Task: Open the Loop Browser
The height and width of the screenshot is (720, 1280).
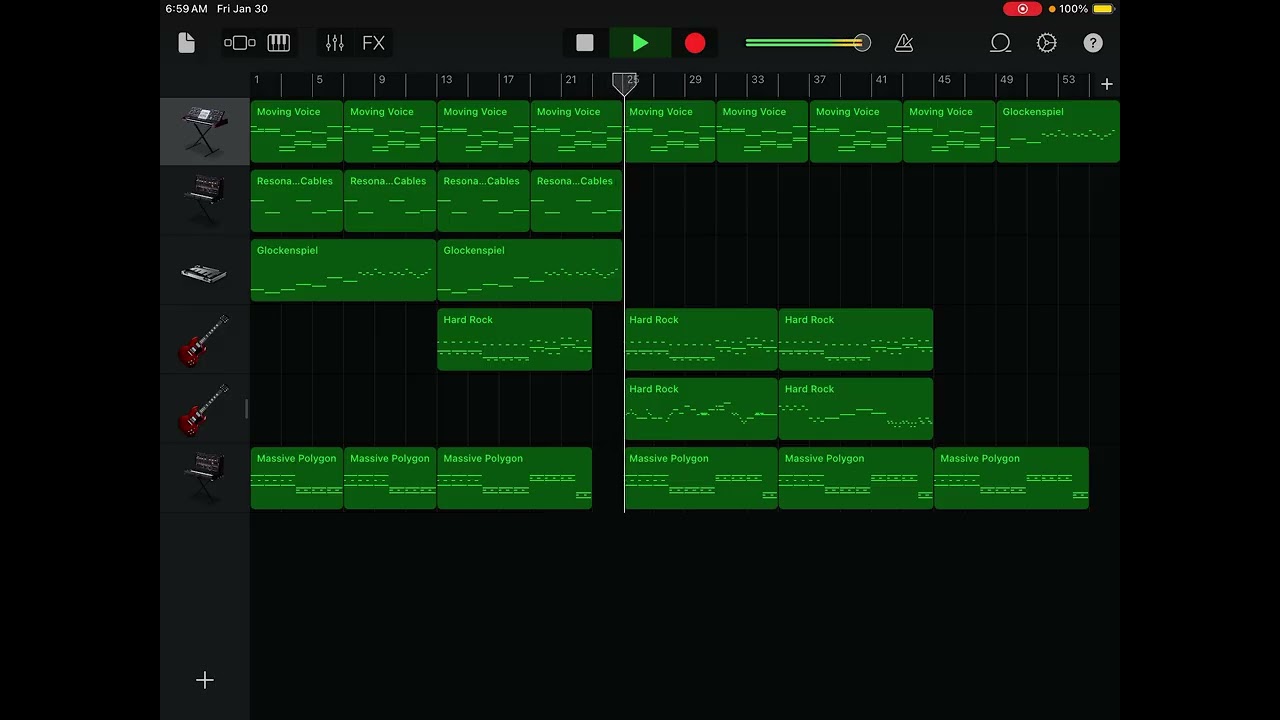Action: pyautogui.click(x=1000, y=43)
